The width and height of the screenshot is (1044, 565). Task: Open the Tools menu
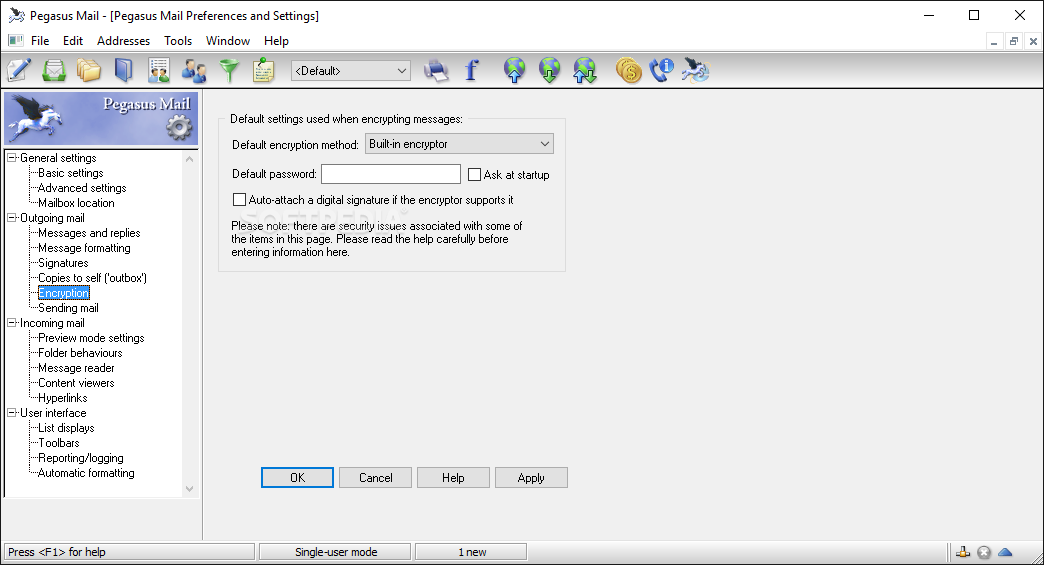pyautogui.click(x=178, y=41)
